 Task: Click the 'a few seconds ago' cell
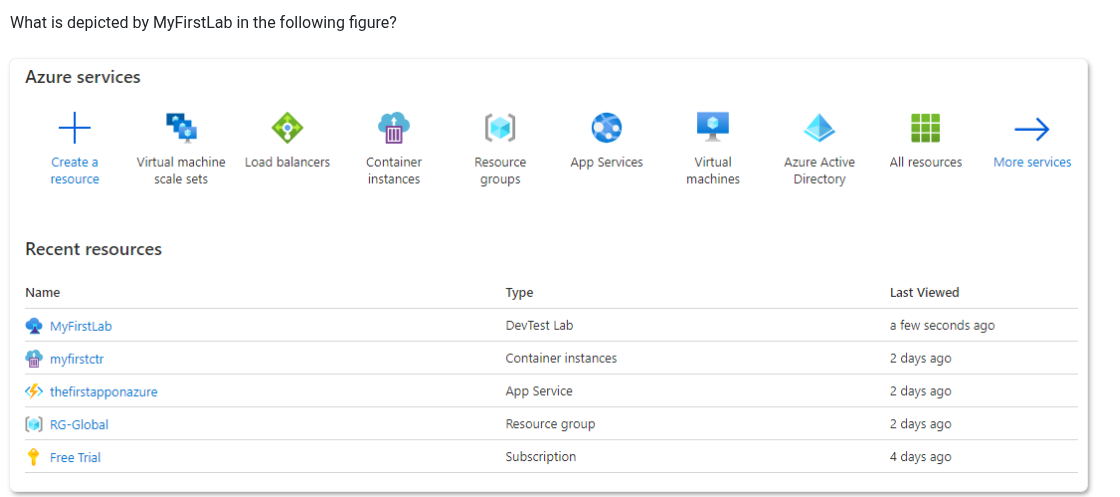942,325
